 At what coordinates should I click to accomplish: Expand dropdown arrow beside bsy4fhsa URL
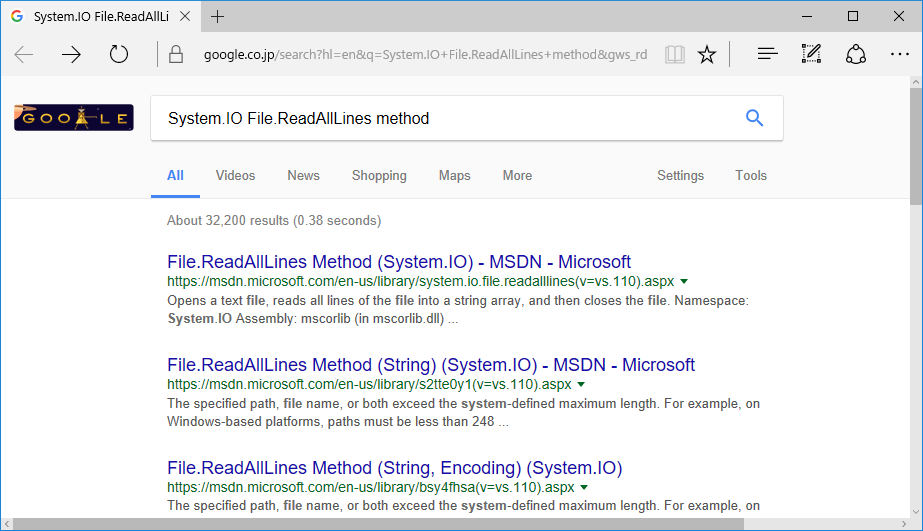(584, 487)
